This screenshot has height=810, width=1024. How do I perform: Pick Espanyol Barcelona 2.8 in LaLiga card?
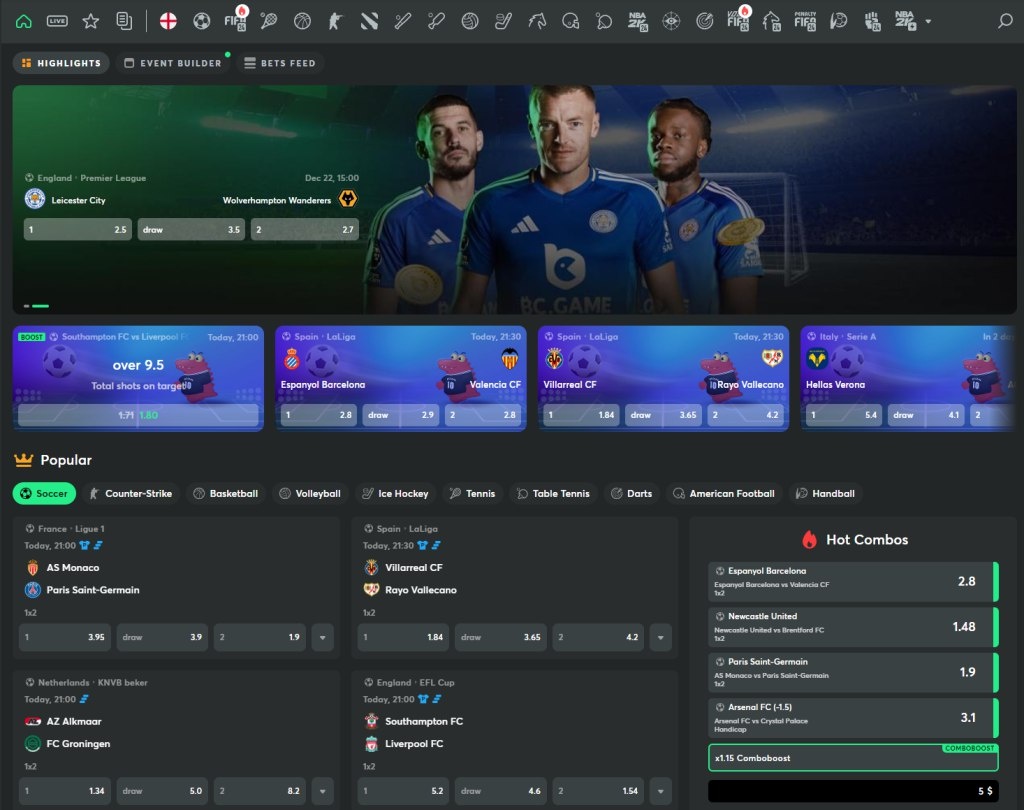click(x=319, y=415)
